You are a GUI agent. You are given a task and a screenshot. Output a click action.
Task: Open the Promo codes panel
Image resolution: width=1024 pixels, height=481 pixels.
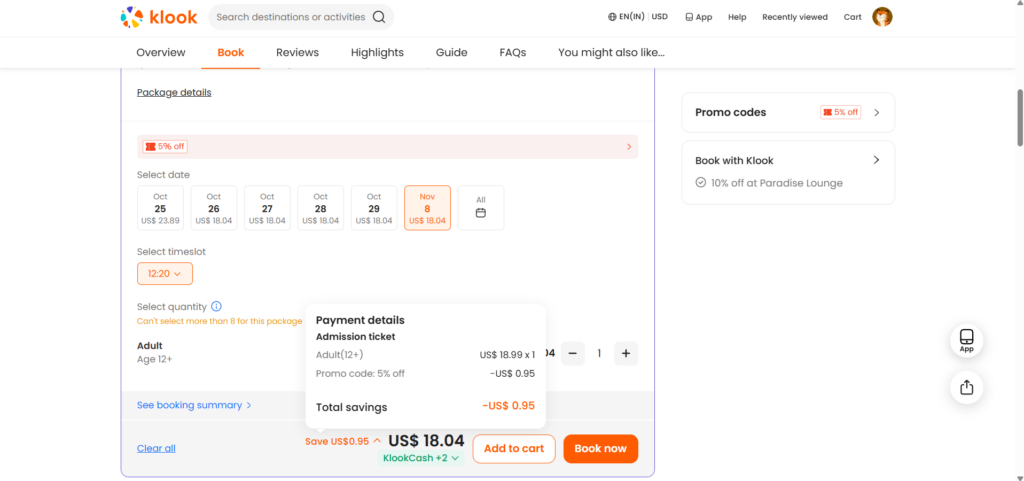(788, 112)
